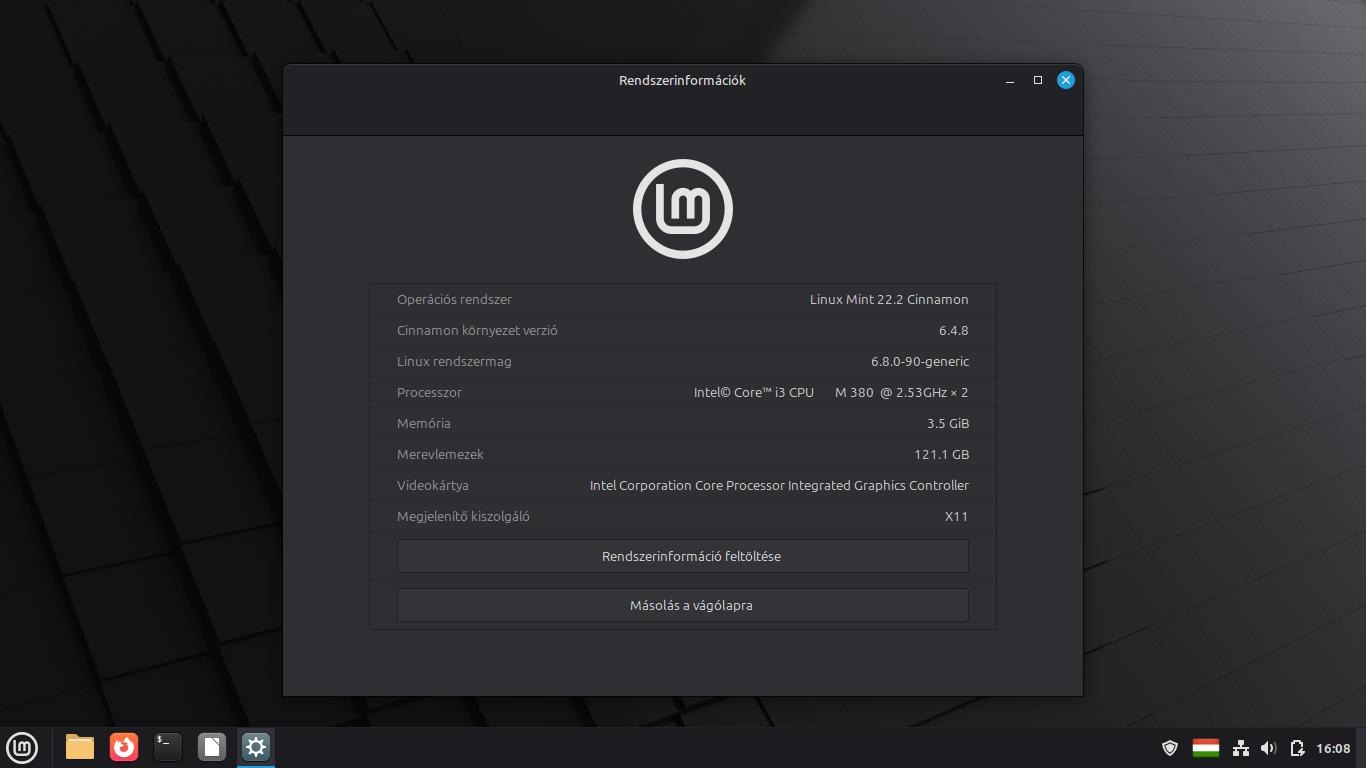Image resolution: width=1366 pixels, height=768 pixels.
Task: Select the Integrated Graphics Controller value
Action: [779, 485]
